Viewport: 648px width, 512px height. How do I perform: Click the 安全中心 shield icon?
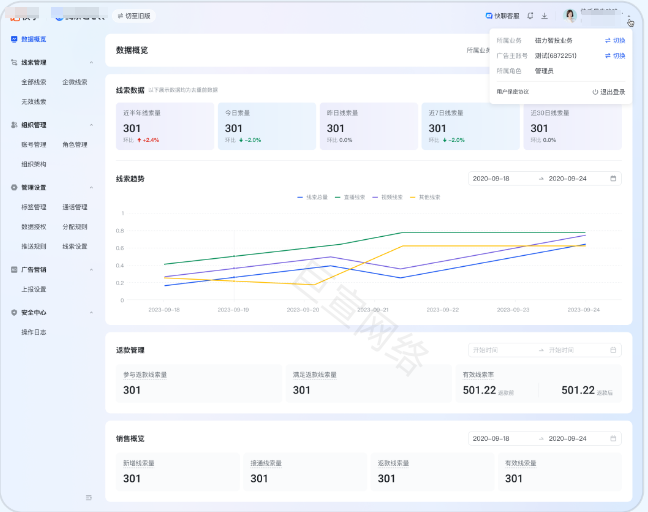click(14, 312)
